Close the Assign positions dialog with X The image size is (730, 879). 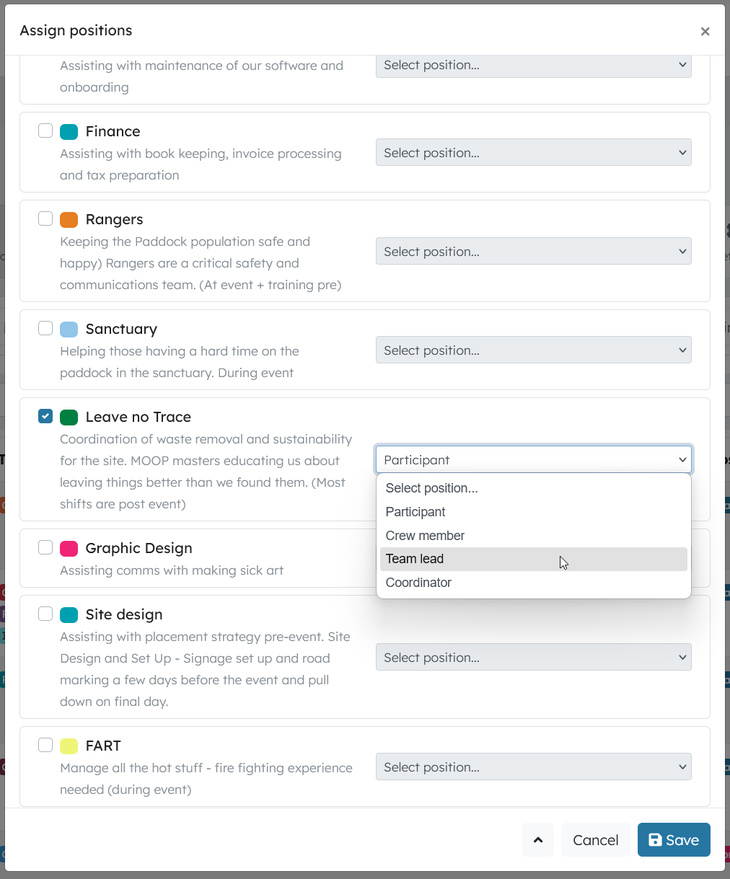tap(705, 31)
